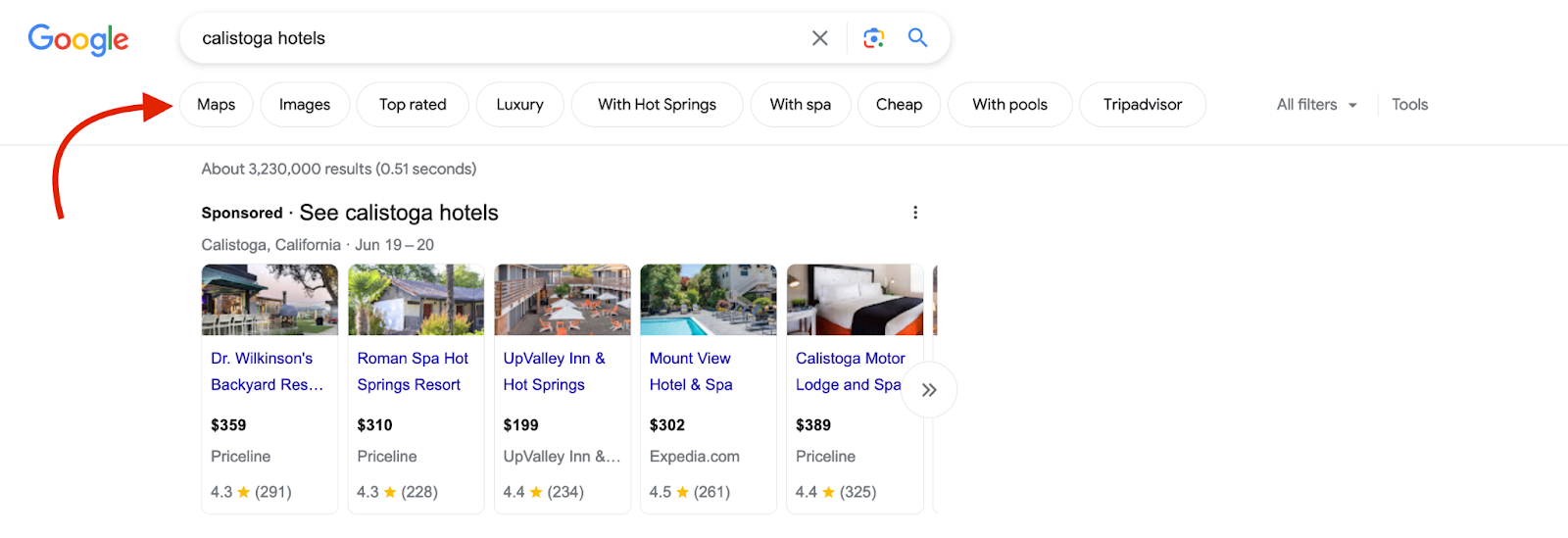Open the Tools menu

point(1409,105)
